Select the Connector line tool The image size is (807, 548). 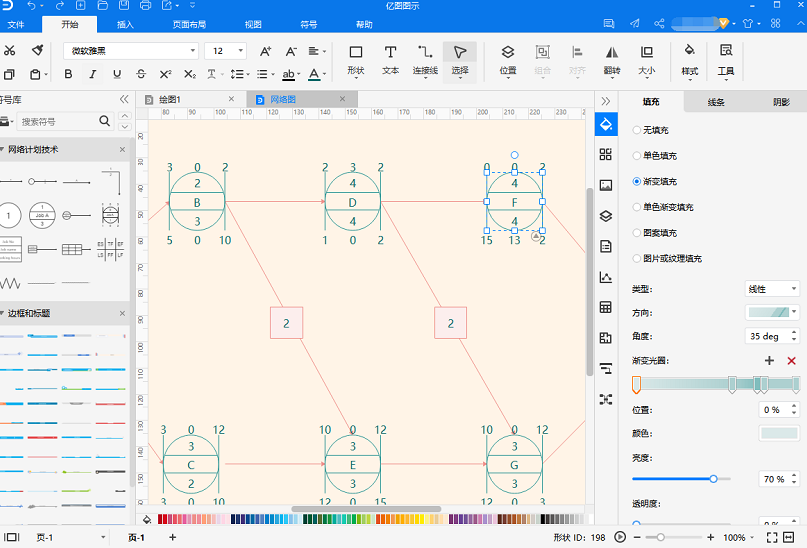tap(425, 61)
